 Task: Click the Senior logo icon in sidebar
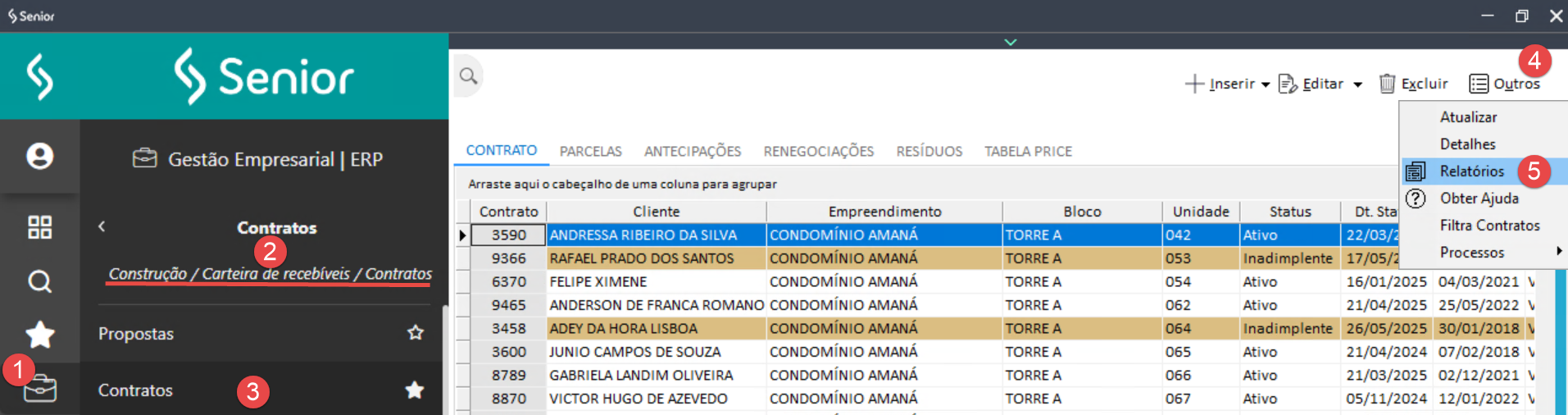(39, 76)
